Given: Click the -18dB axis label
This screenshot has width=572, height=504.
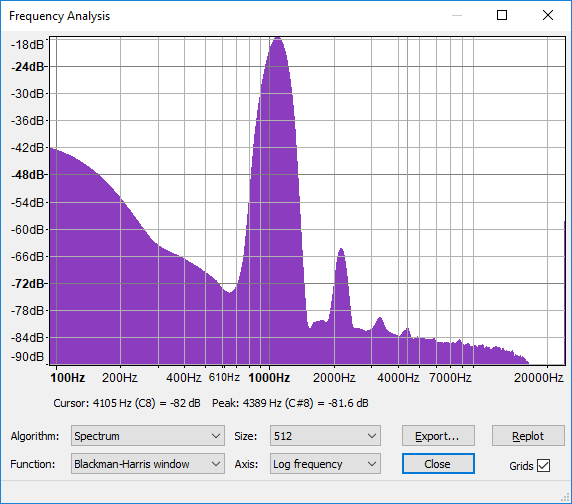Looking at the screenshot, I should click(27, 44).
